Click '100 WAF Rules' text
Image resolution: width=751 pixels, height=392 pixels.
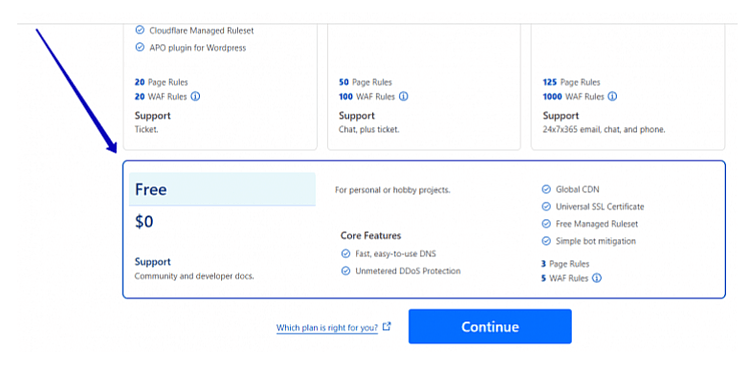pos(367,96)
